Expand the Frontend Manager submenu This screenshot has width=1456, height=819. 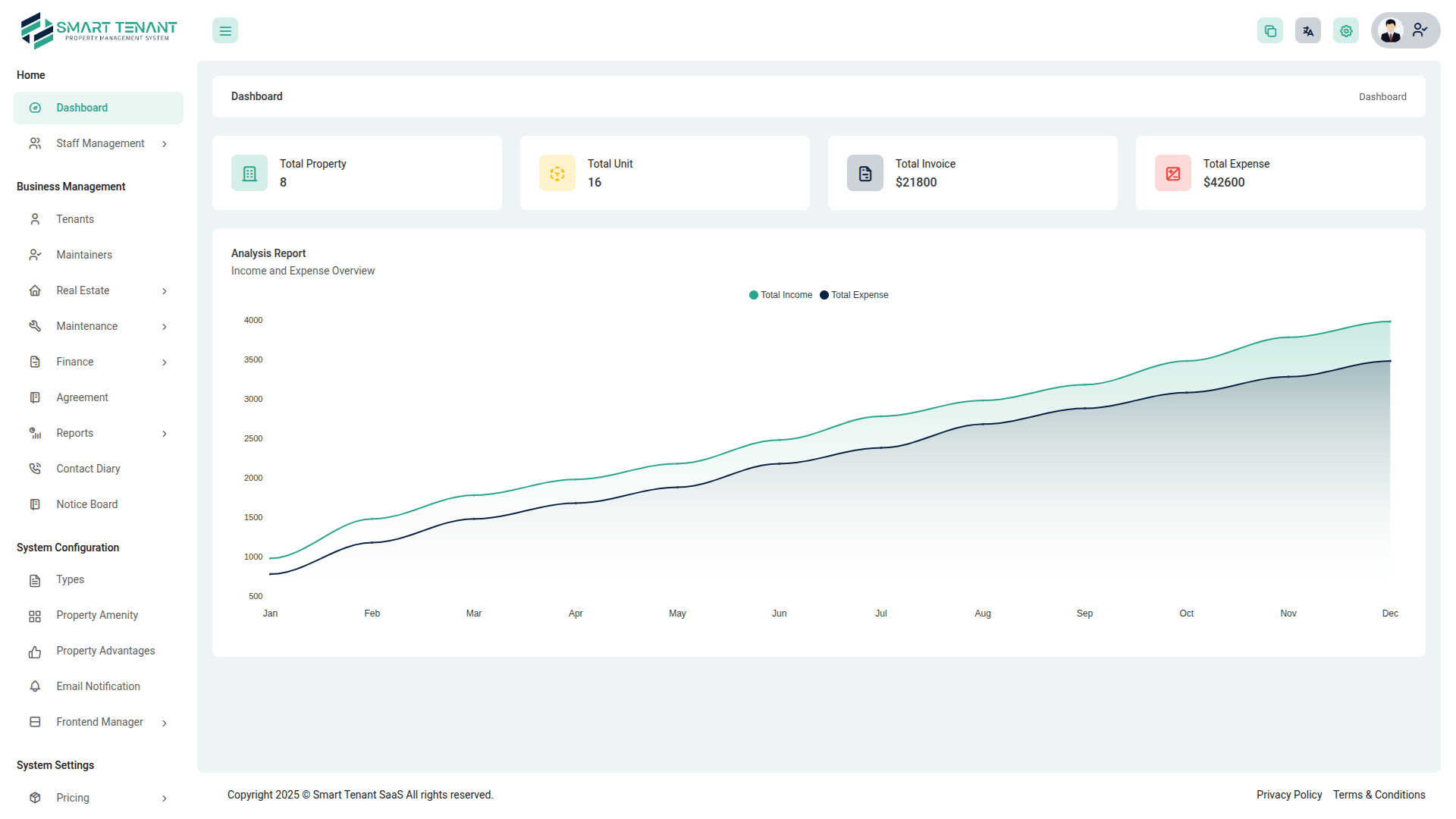point(164,723)
